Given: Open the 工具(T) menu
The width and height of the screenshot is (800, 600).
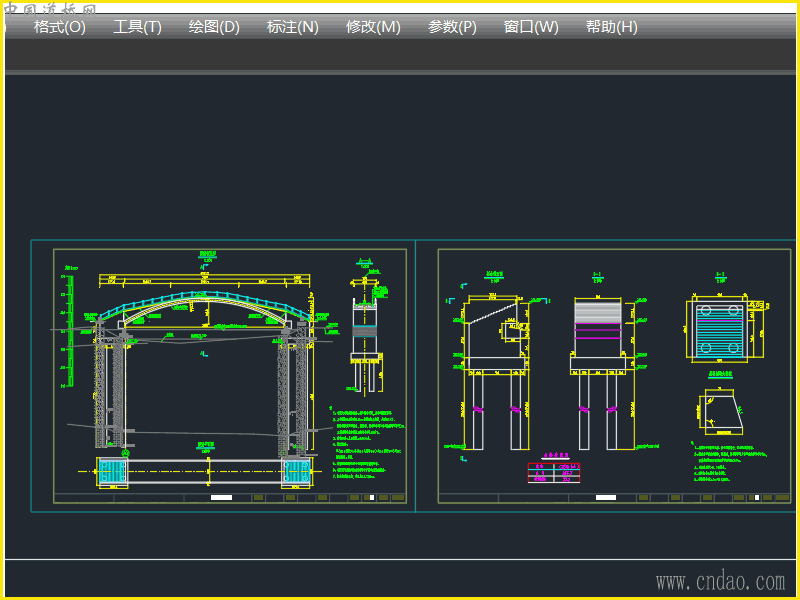Looking at the screenshot, I should pyautogui.click(x=137, y=27).
